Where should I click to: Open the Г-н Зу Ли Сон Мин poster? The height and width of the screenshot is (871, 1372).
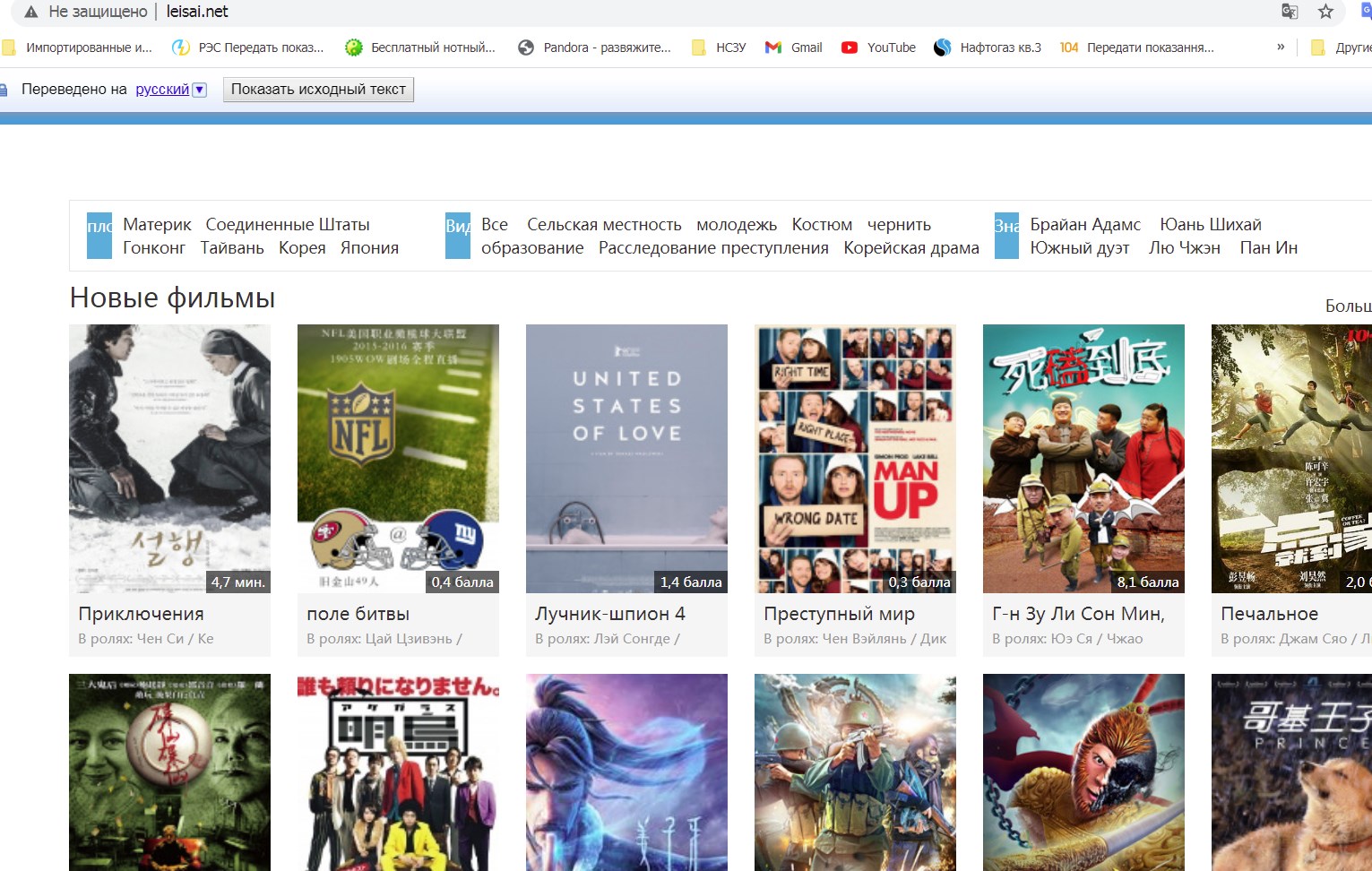(1083, 459)
